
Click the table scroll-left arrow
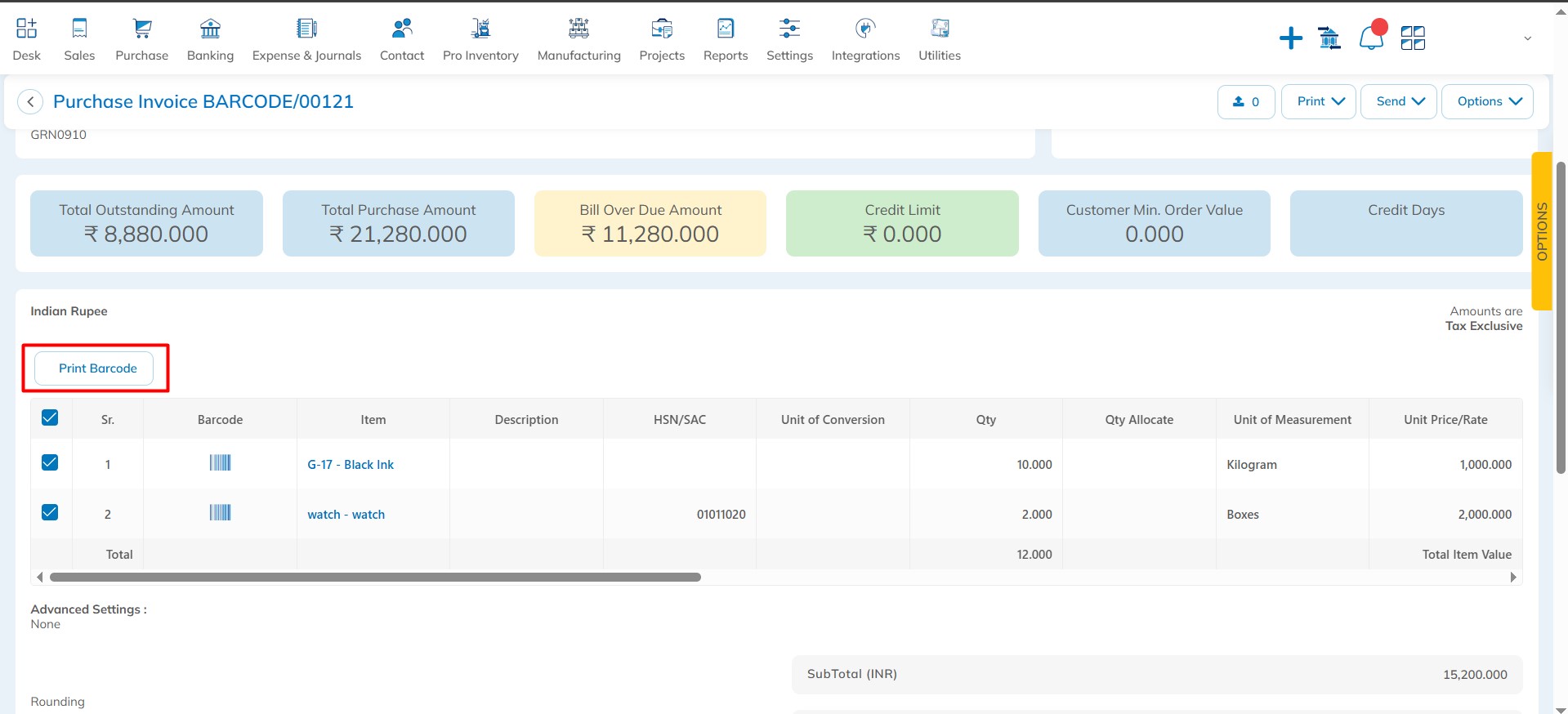tap(39, 578)
